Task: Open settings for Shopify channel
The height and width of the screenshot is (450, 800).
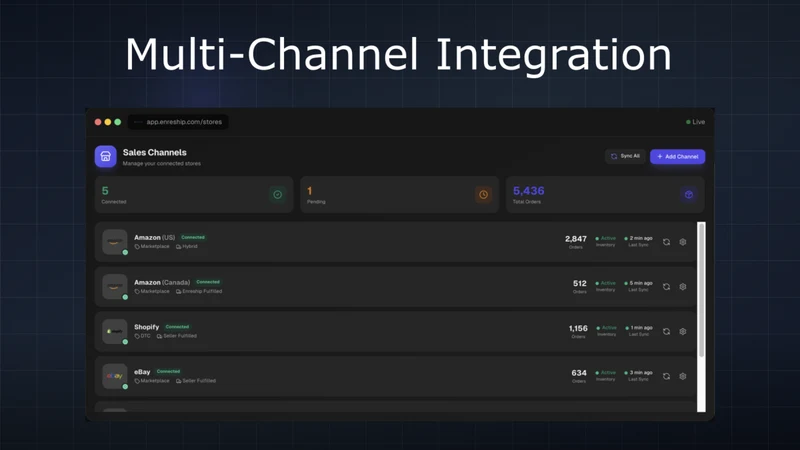Action: pos(683,332)
